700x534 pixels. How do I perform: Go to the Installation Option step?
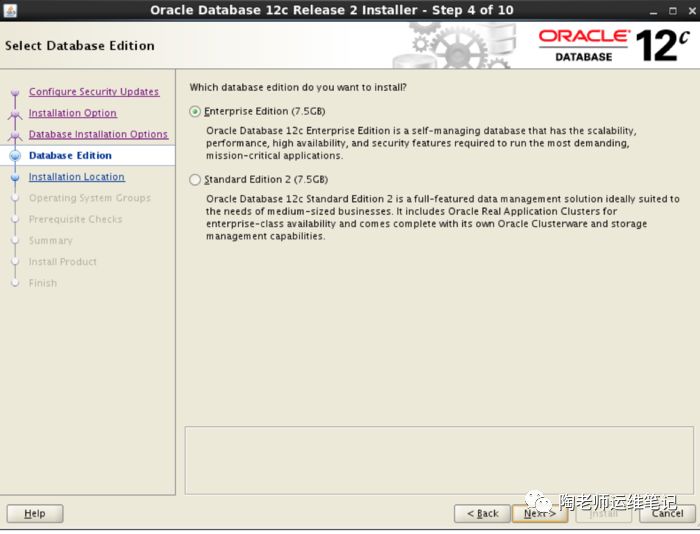coord(73,113)
